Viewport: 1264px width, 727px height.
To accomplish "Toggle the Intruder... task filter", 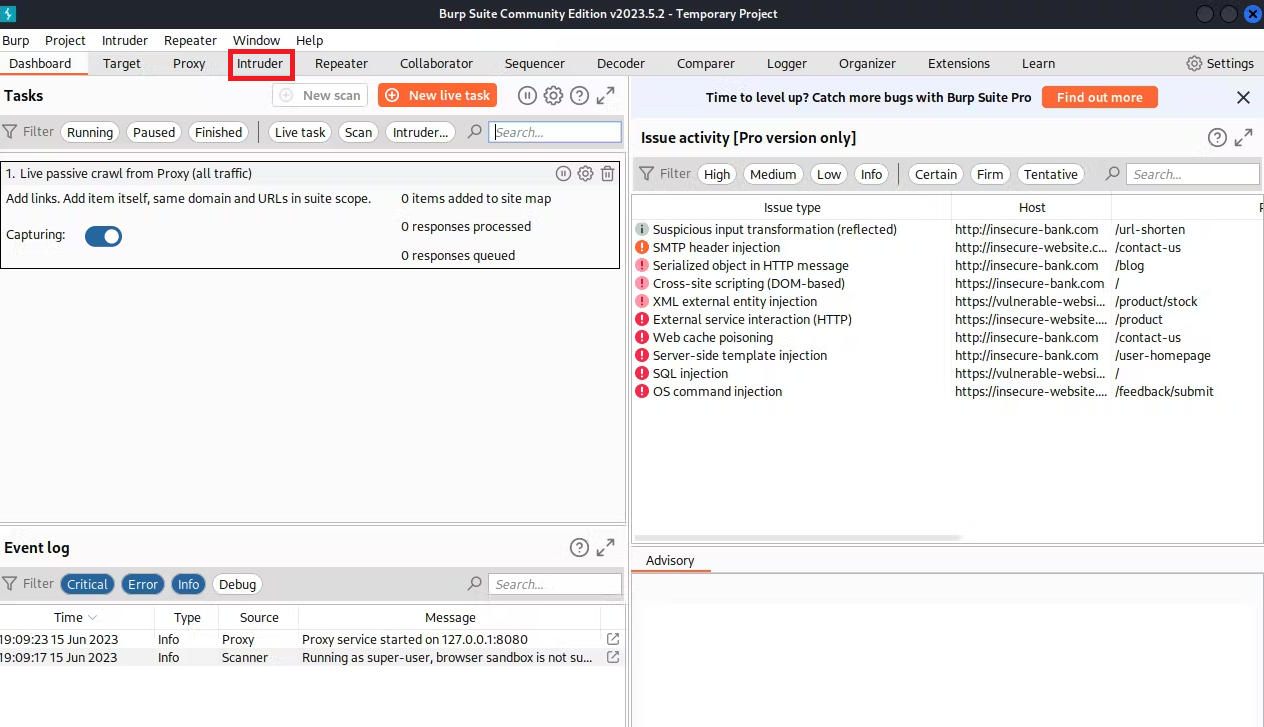I will (x=420, y=132).
